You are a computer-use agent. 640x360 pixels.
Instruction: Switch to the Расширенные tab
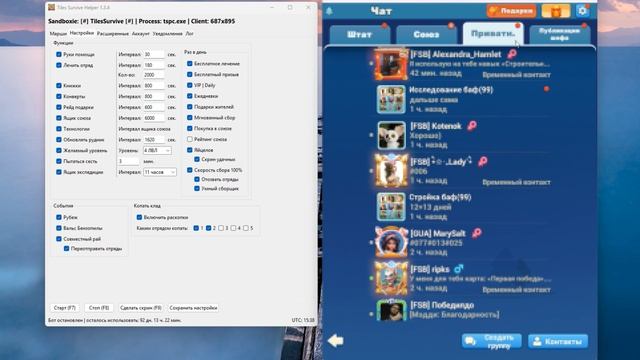click(113, 33)
